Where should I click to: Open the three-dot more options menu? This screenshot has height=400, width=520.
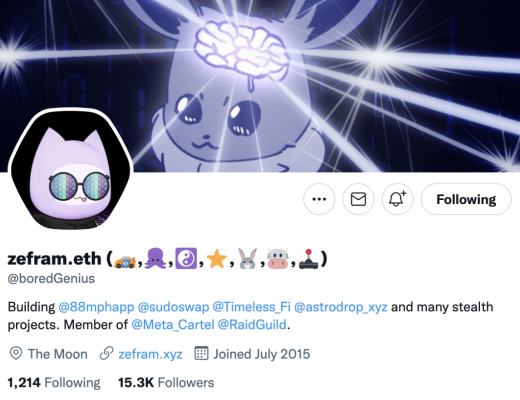[x=319, y=199]
